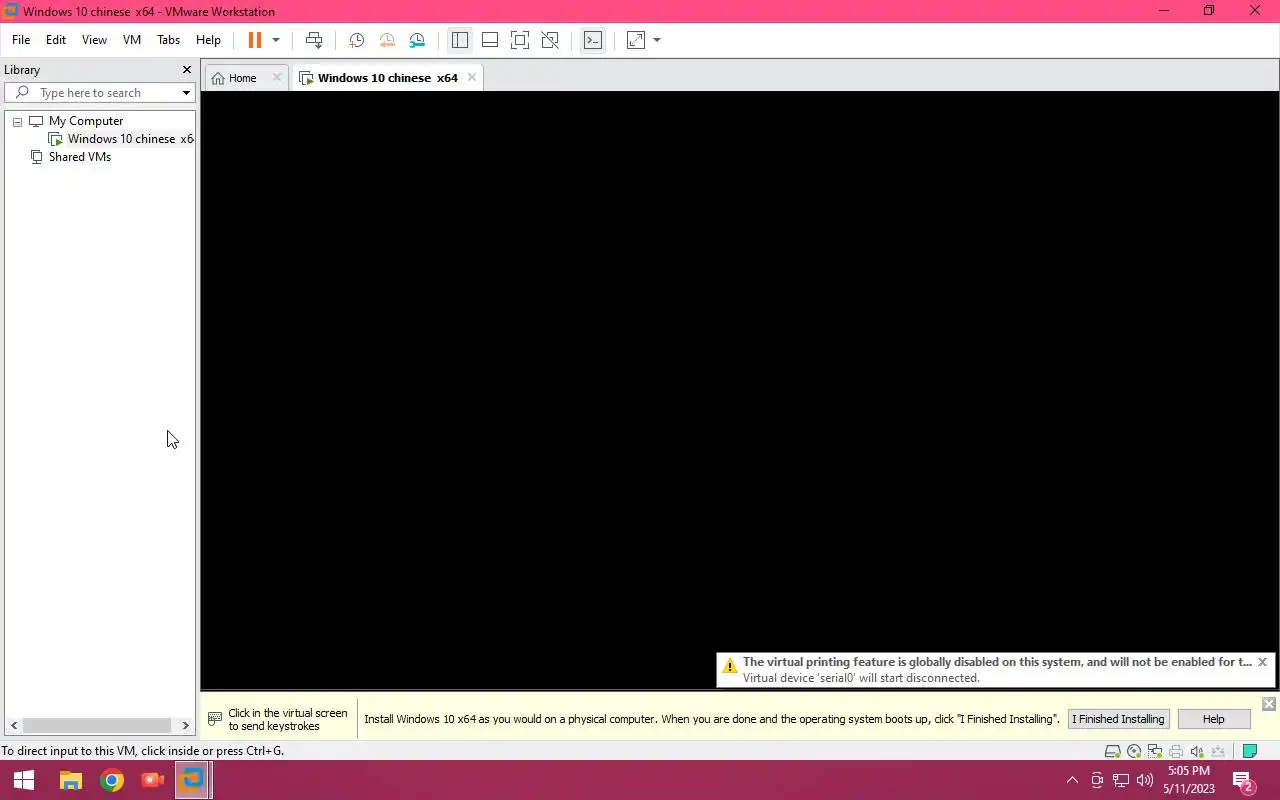Open the stretch guest dropdown arrow
The image size is (1280, 800).
[x=657, y=40]
